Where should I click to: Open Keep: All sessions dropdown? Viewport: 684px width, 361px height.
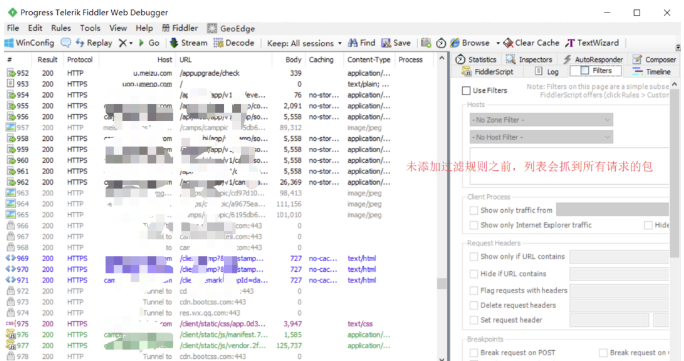pyautogui.click(x=304, y=43)
